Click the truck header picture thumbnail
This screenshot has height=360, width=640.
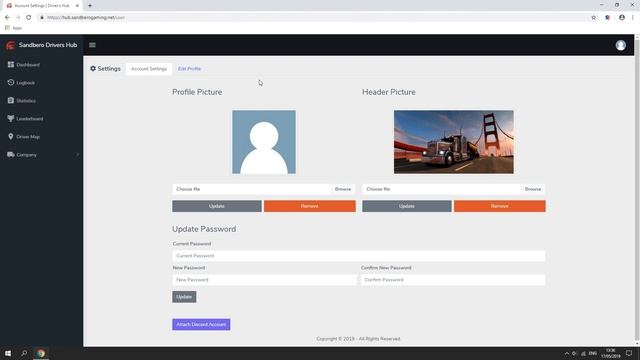[x=454, y=142]
